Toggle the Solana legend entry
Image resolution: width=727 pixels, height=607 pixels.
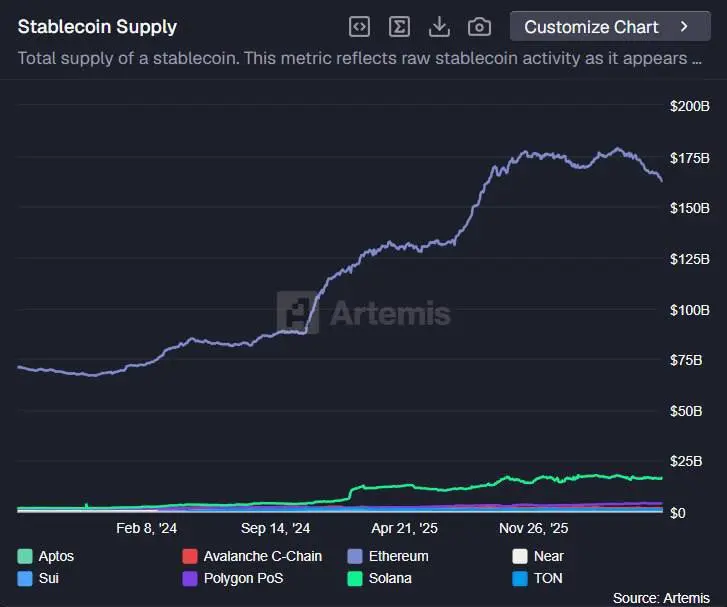pyautogui.click(x=379, y=578)
